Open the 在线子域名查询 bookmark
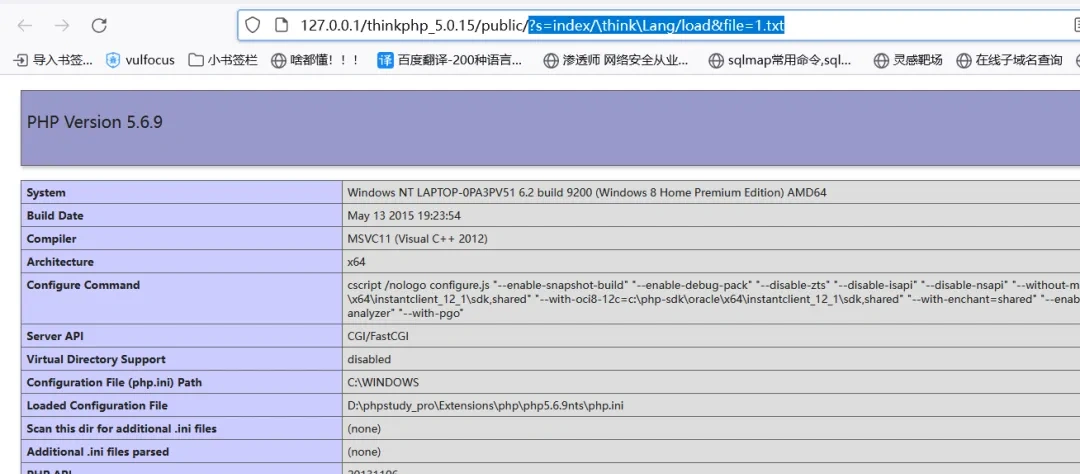The width and height of the screenshot is (1080, 474). (1010, 61)
